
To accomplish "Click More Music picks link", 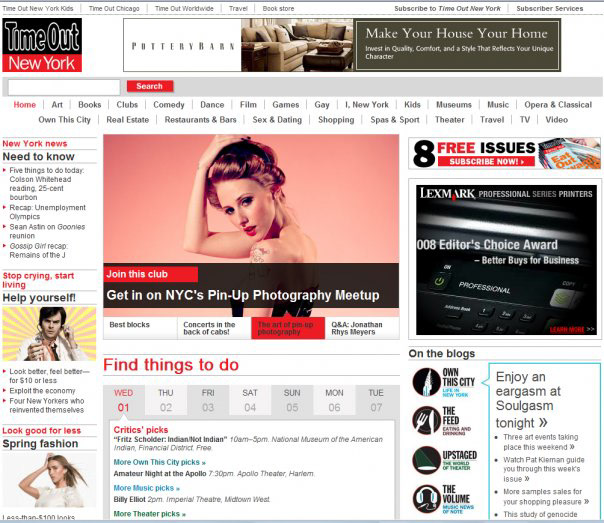I will [147, 488].
